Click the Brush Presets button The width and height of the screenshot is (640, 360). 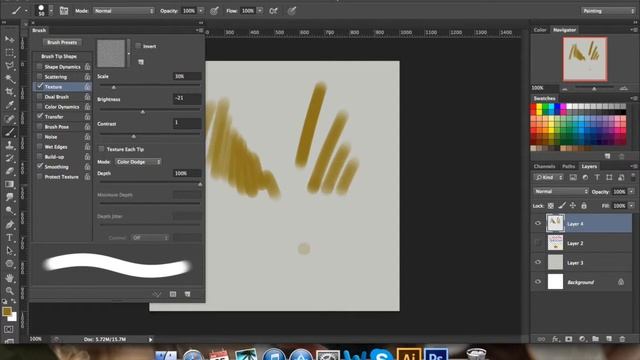62,42
